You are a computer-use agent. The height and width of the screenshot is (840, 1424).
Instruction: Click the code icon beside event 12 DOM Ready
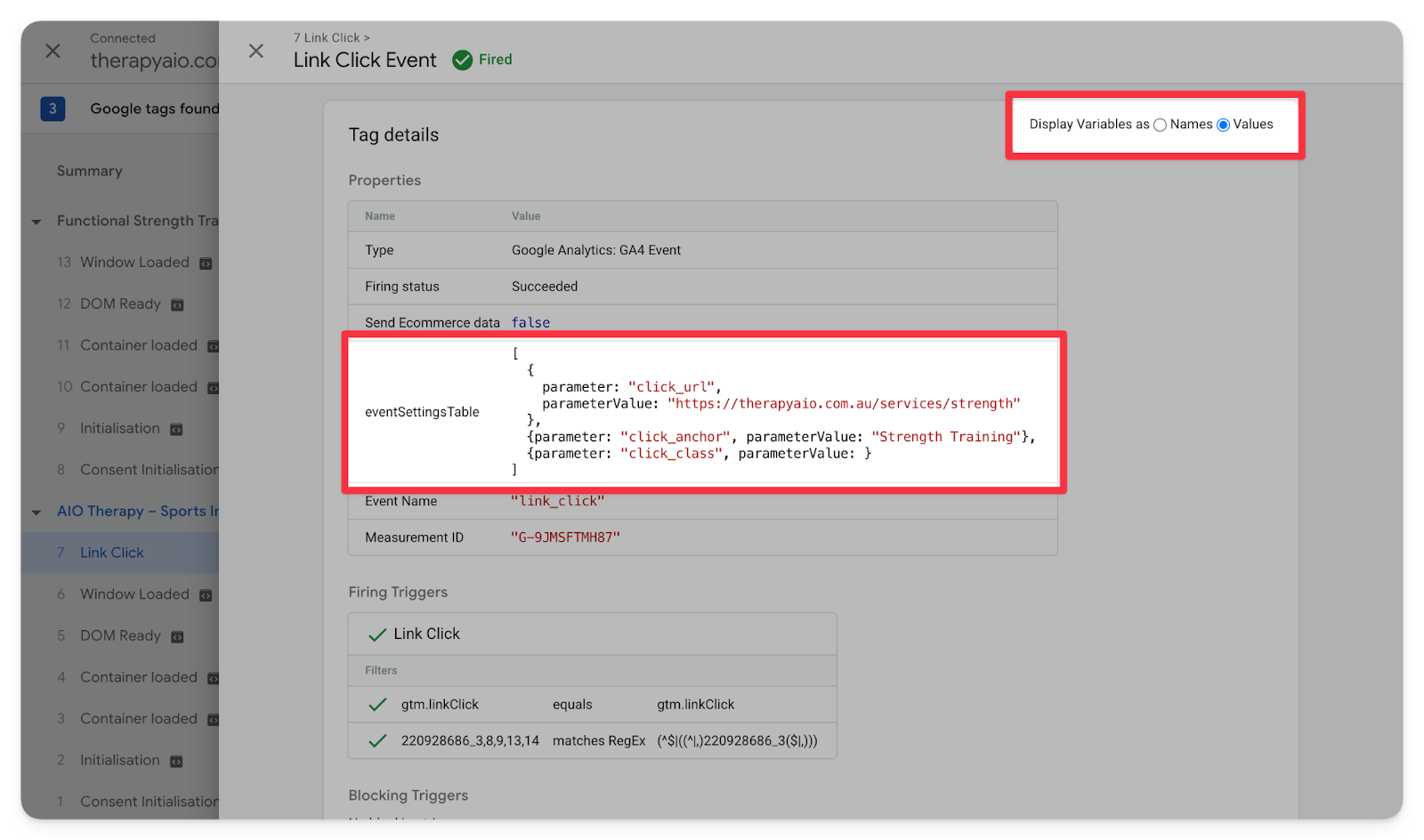tap(177, 305)
